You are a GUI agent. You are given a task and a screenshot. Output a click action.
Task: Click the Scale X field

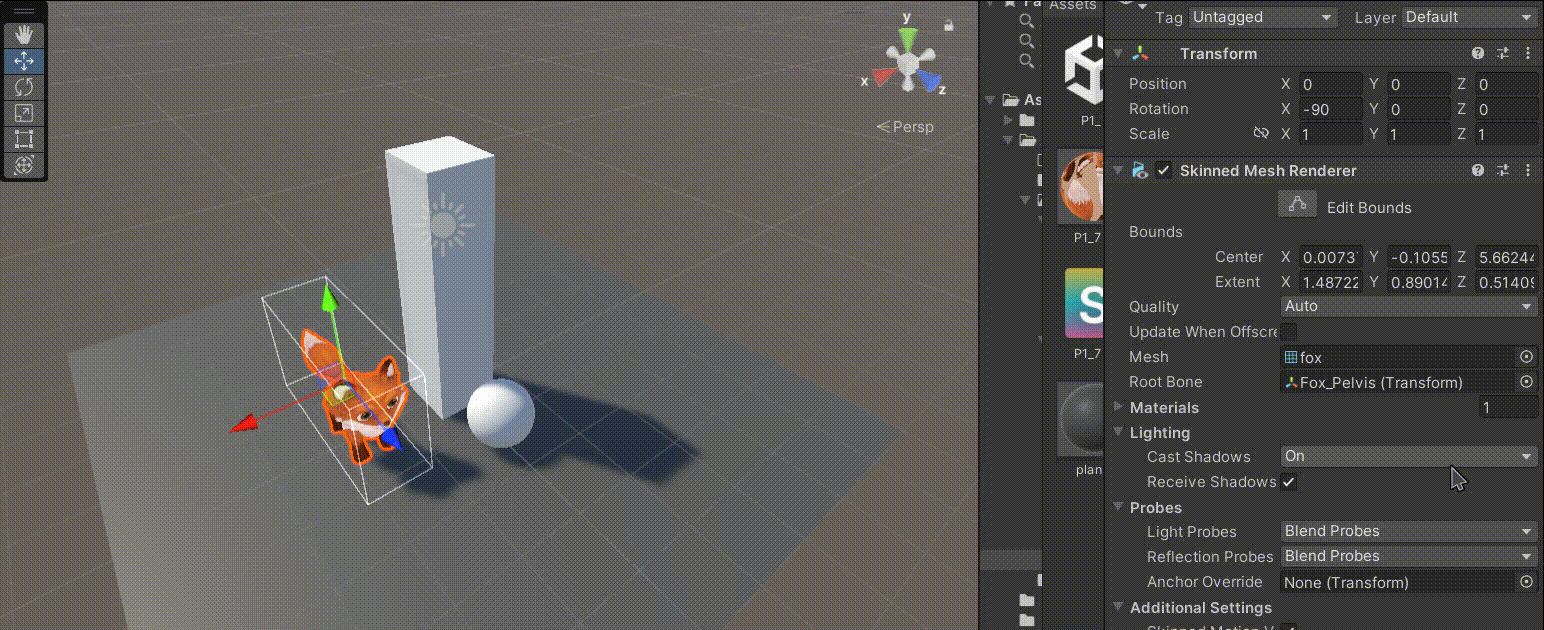click(x=1331, y=134)
